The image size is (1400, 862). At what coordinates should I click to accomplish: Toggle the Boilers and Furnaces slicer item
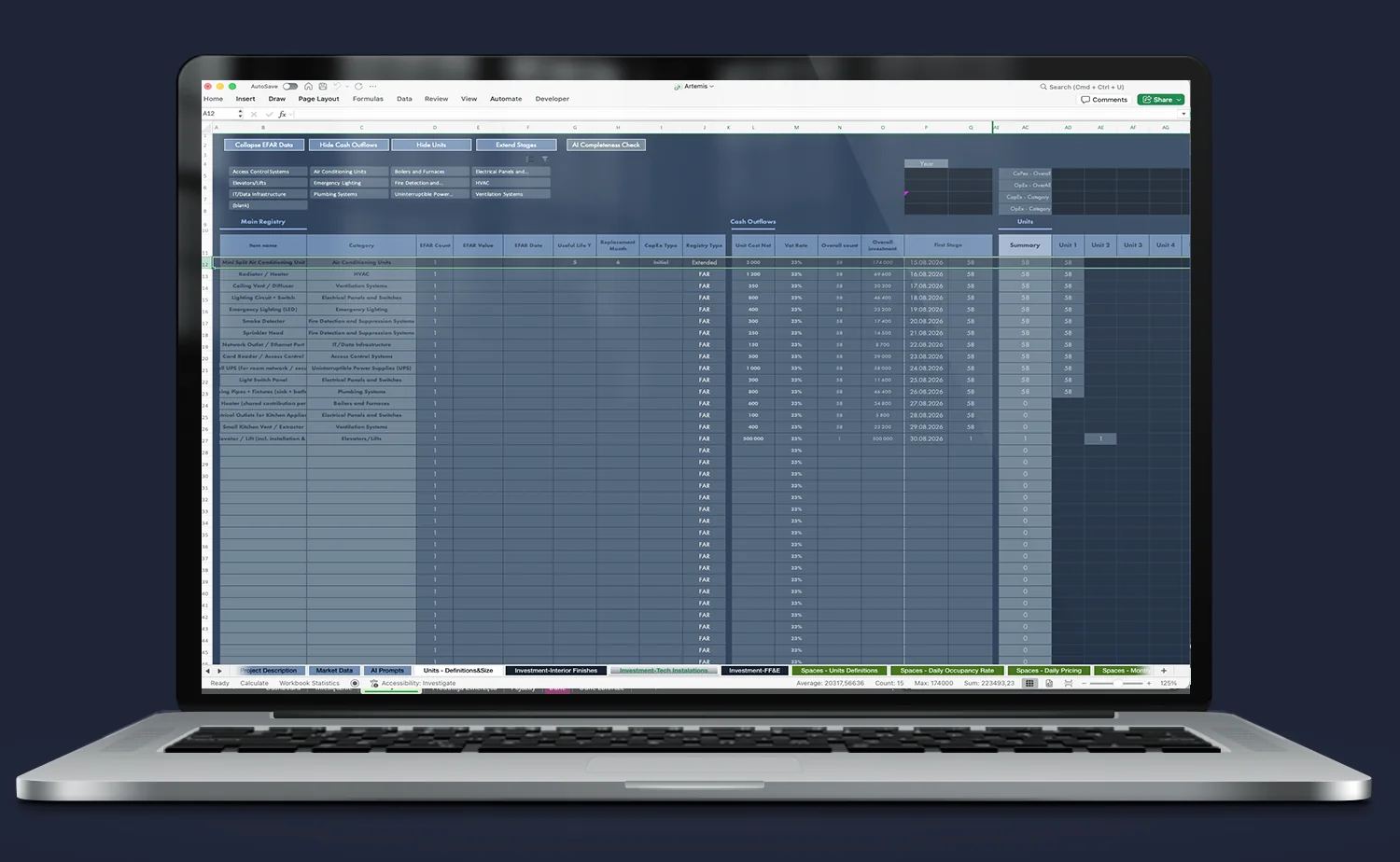point(430,172)
